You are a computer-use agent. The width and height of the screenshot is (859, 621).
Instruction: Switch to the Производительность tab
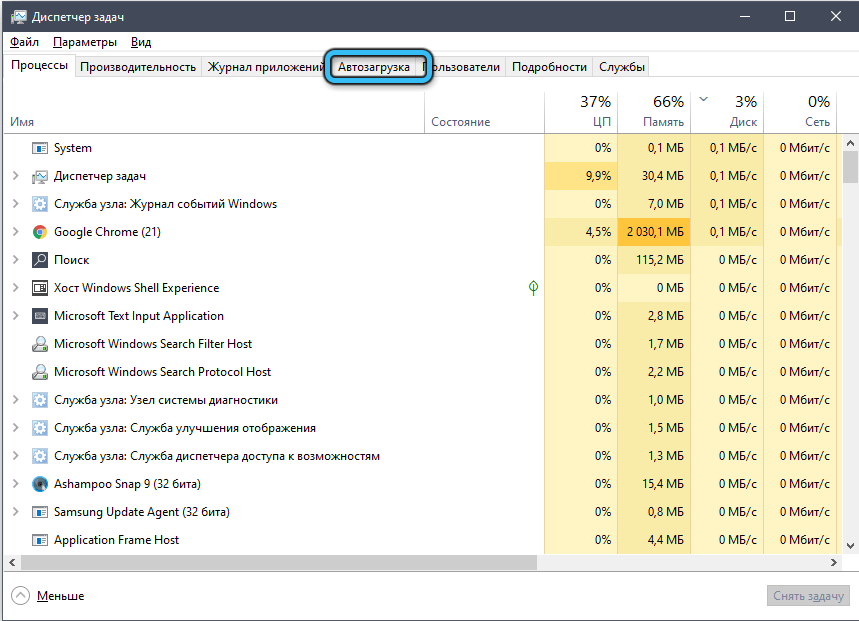(x=138, y=67)
